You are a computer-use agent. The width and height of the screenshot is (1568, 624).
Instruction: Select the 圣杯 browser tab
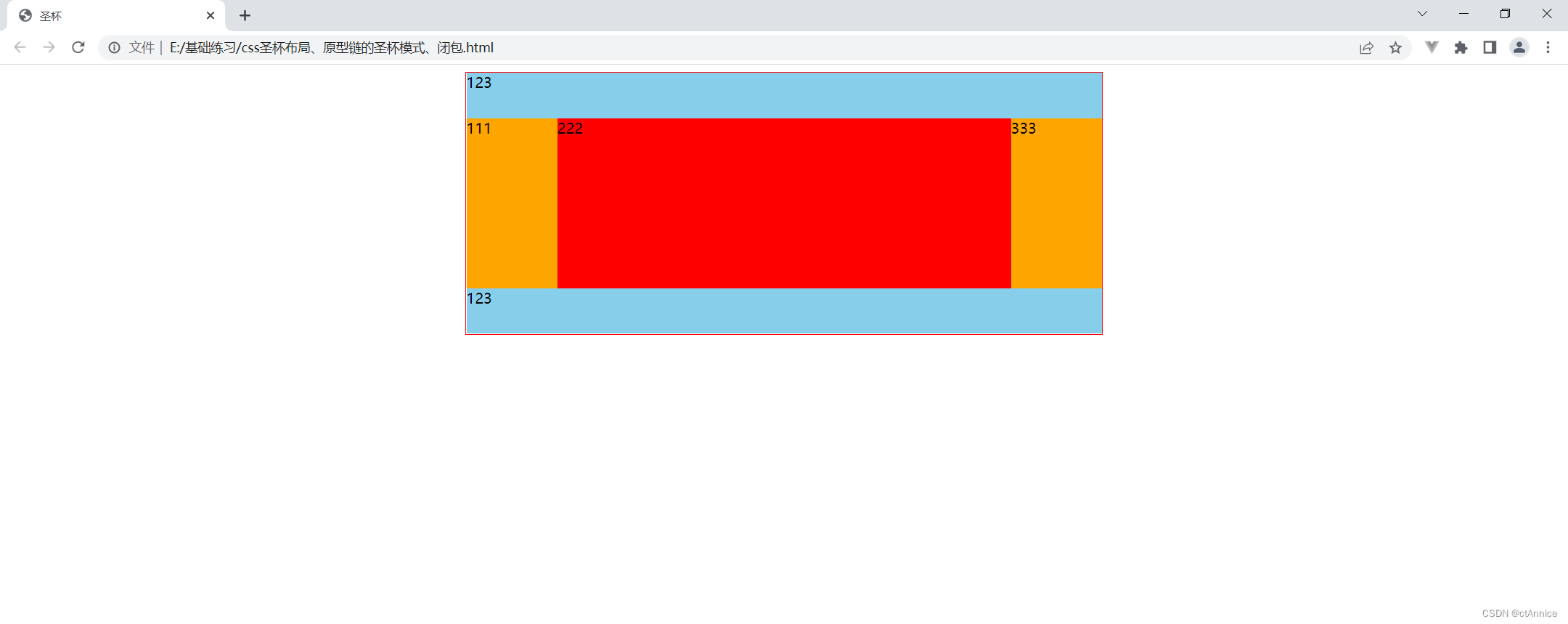116,16
